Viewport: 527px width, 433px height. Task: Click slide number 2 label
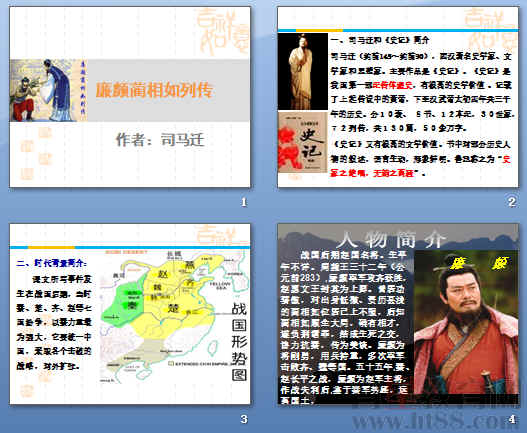[x=512, y=202]
